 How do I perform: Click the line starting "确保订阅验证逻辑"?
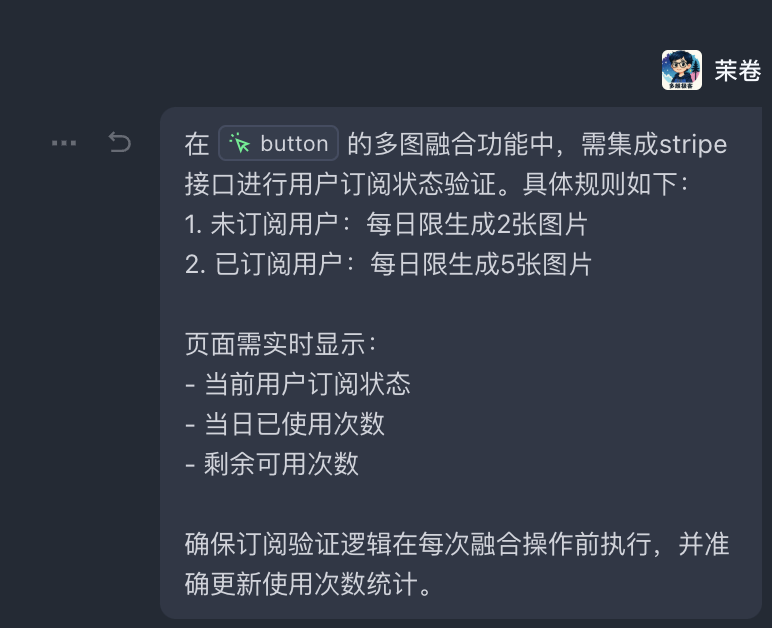tap(457, 544)
